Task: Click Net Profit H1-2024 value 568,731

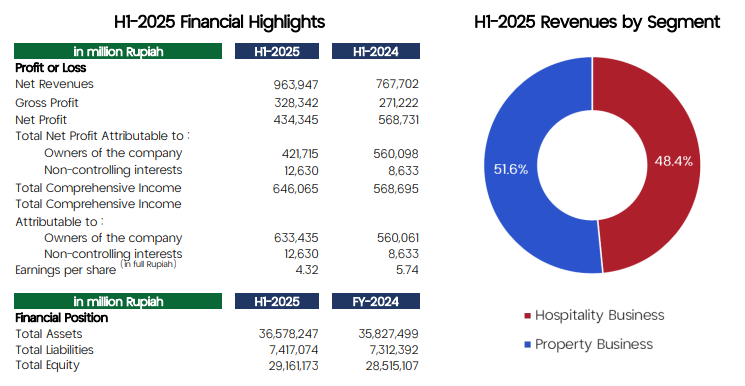Action: coord(399,120)
